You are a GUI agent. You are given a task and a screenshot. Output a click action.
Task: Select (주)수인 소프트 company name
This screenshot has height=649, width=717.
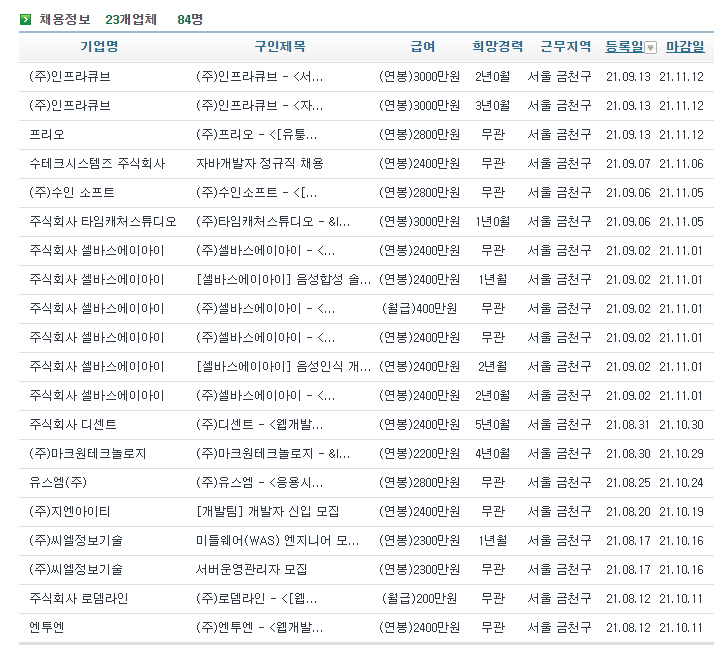click(71, 193)
